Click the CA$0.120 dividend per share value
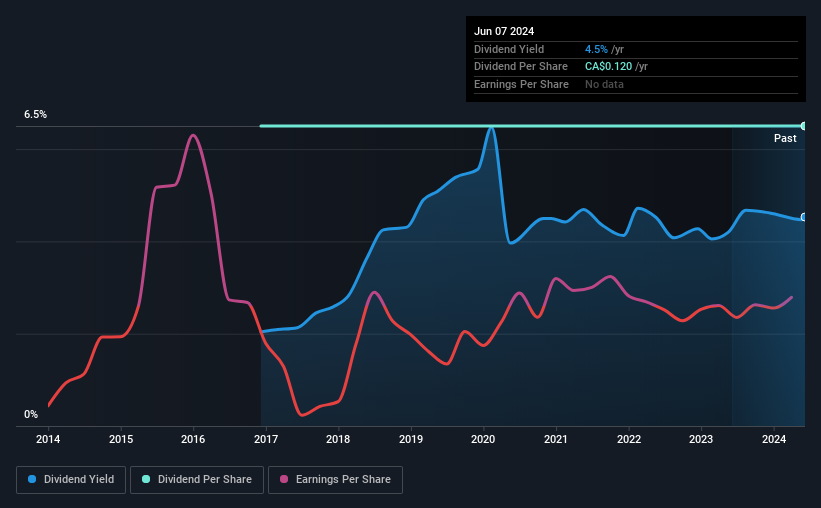This screenshot has height=508, width=821. coord(608,67)
